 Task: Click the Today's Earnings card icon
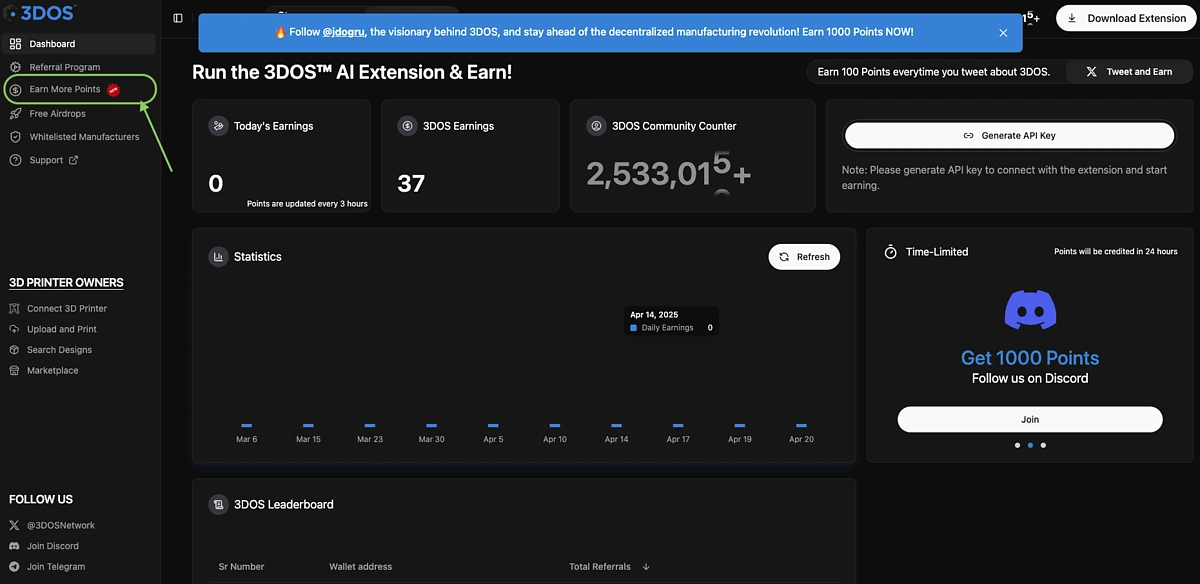[218, 126]
